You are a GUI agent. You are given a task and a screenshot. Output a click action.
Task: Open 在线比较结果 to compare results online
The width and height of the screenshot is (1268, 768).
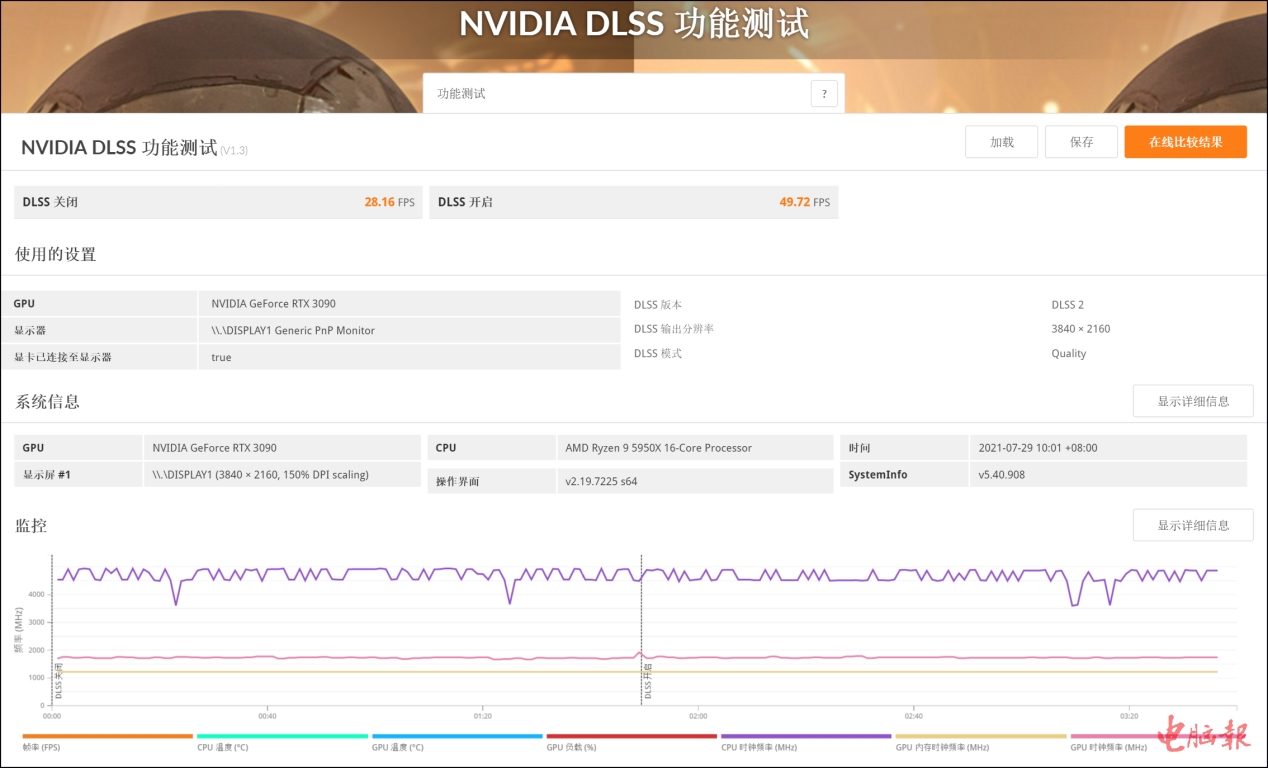[x=1185, y=142]
